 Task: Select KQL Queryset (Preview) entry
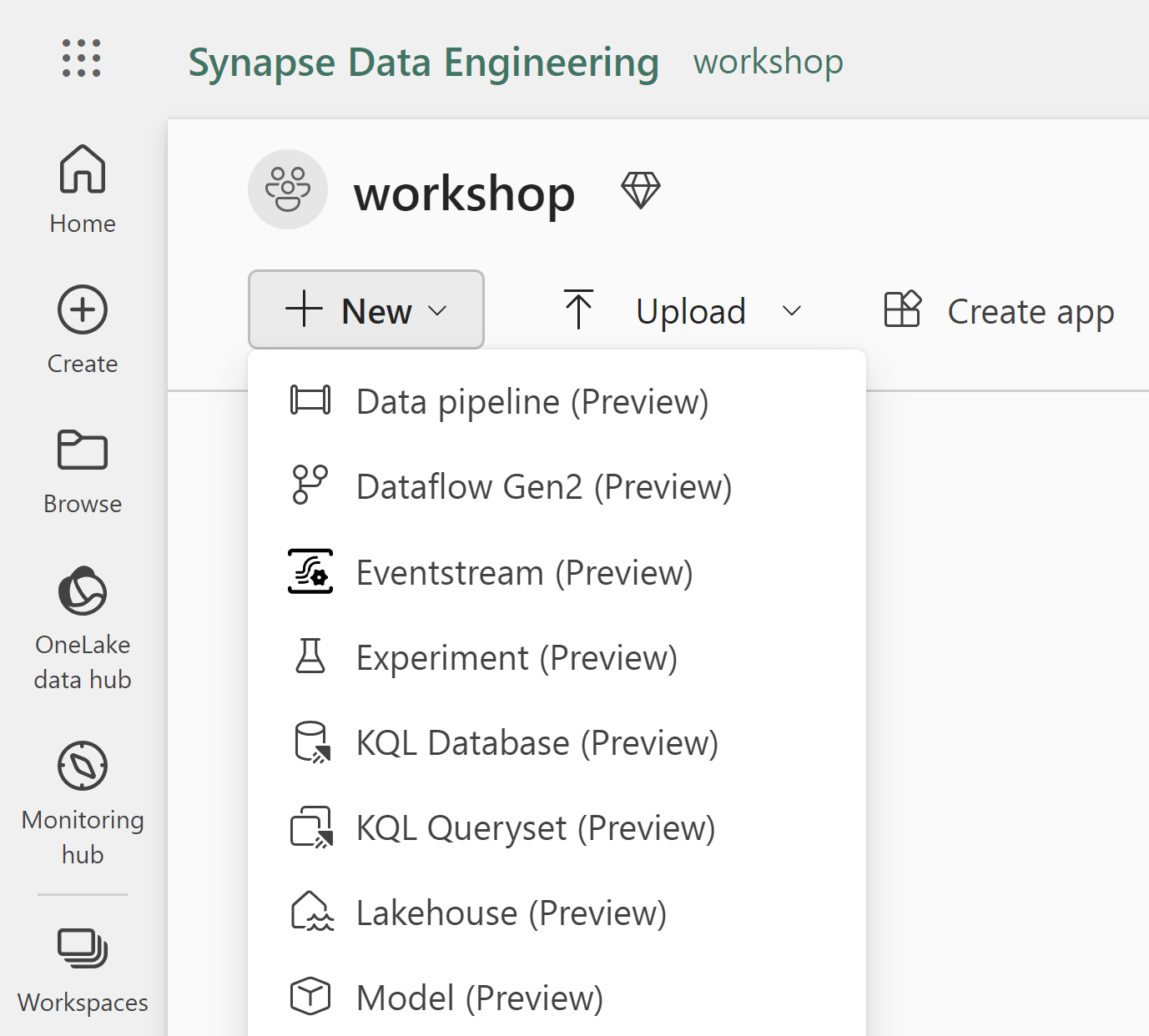tap(557, 827)
